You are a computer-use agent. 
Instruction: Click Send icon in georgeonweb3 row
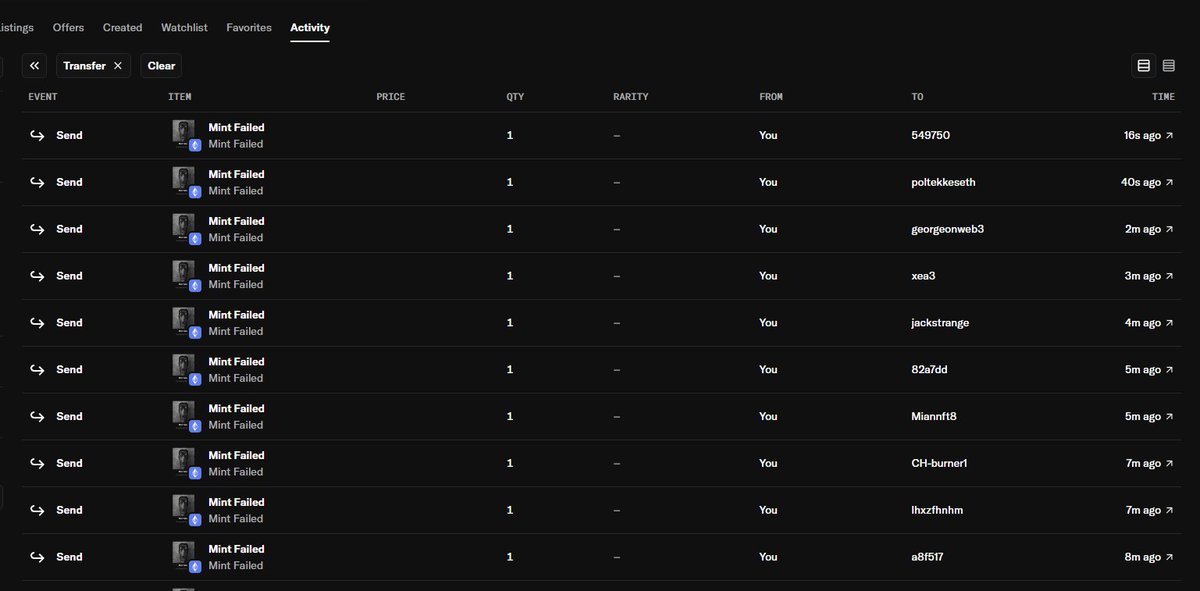[37, 229]
